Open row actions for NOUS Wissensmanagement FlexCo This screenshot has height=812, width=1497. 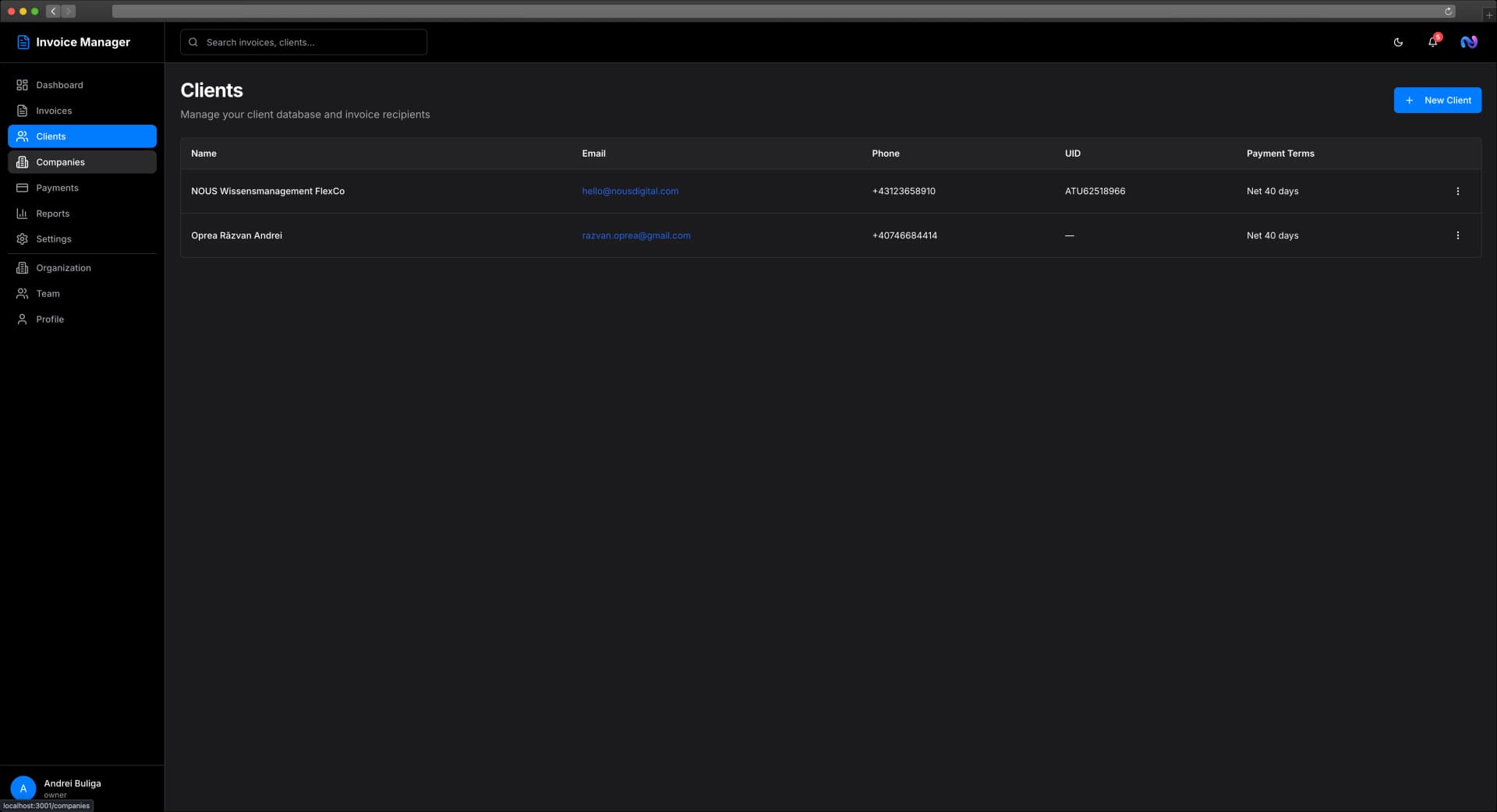pos(1457,191)
